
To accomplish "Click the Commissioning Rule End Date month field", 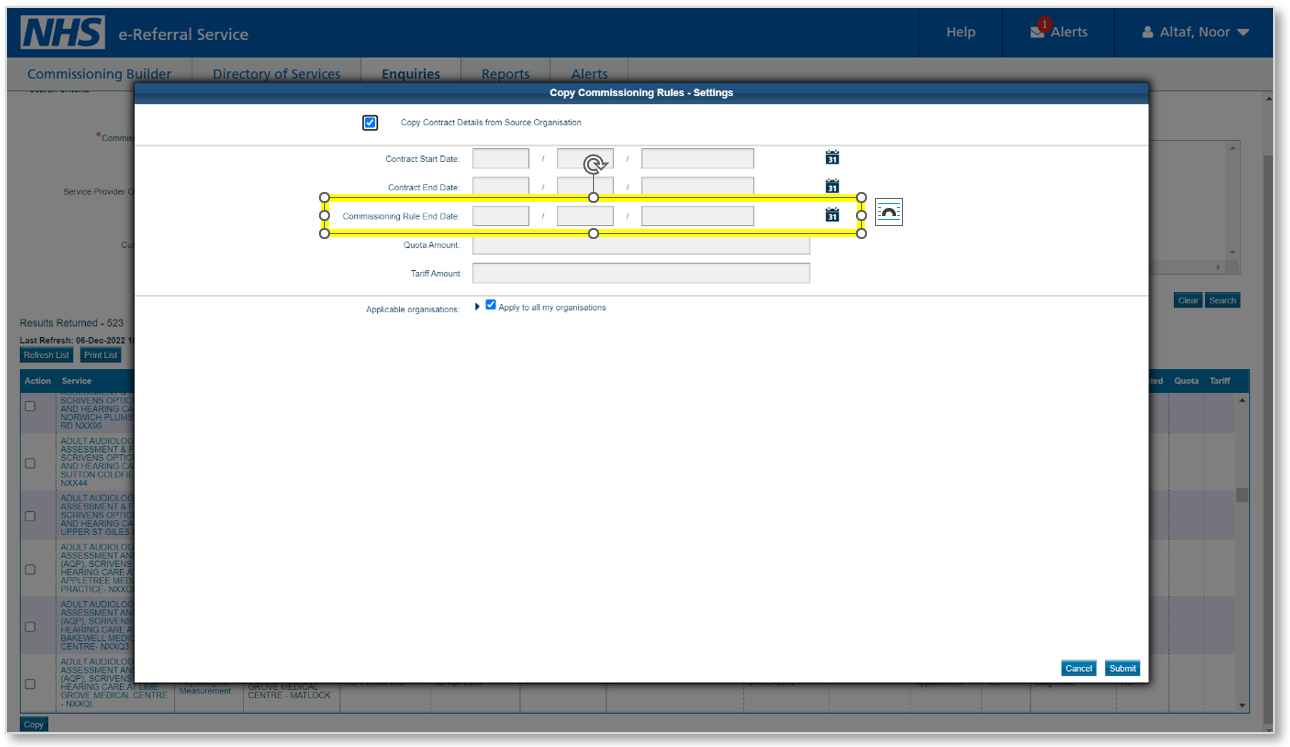I will tap(585, 216).
